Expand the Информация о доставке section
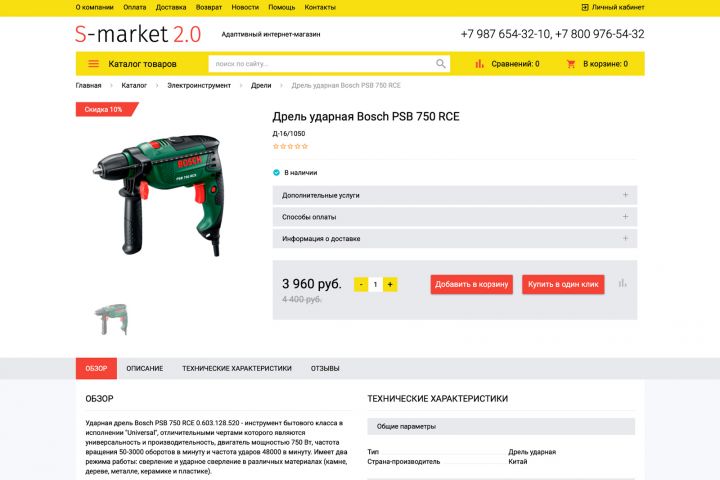 (x=455, y=238)
